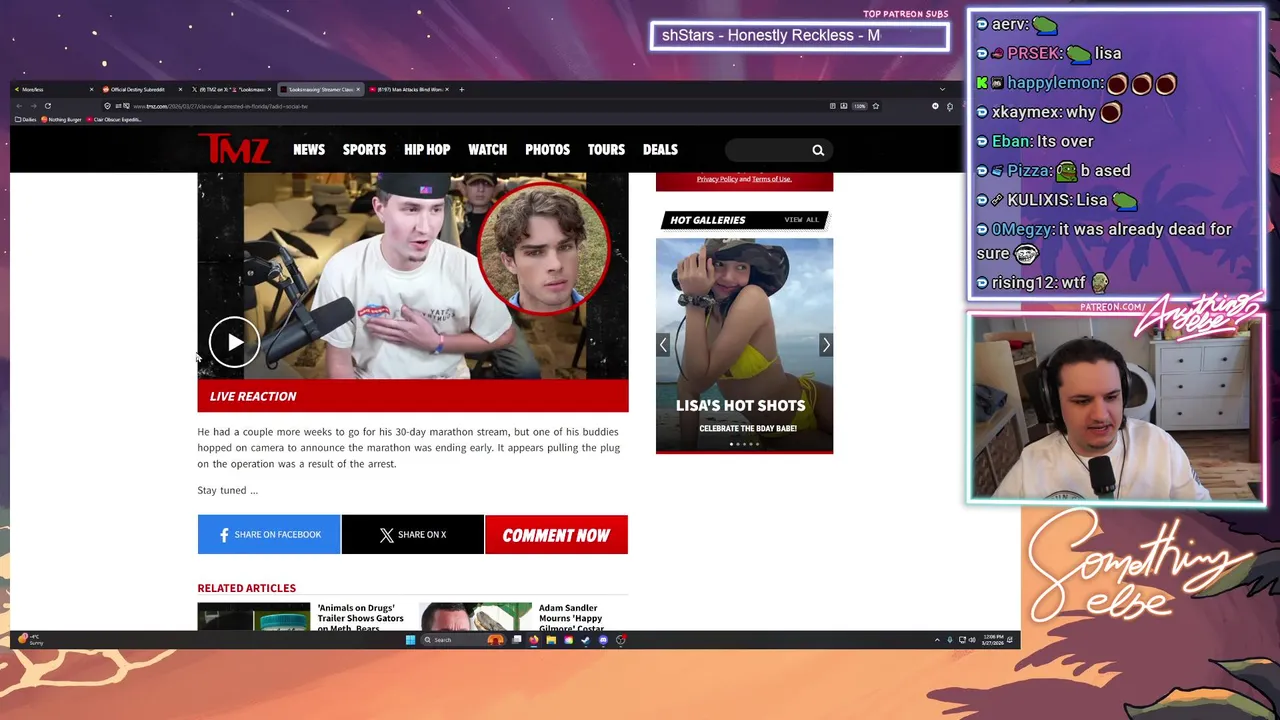Share article on Facebook

click(x=269, y=534)
